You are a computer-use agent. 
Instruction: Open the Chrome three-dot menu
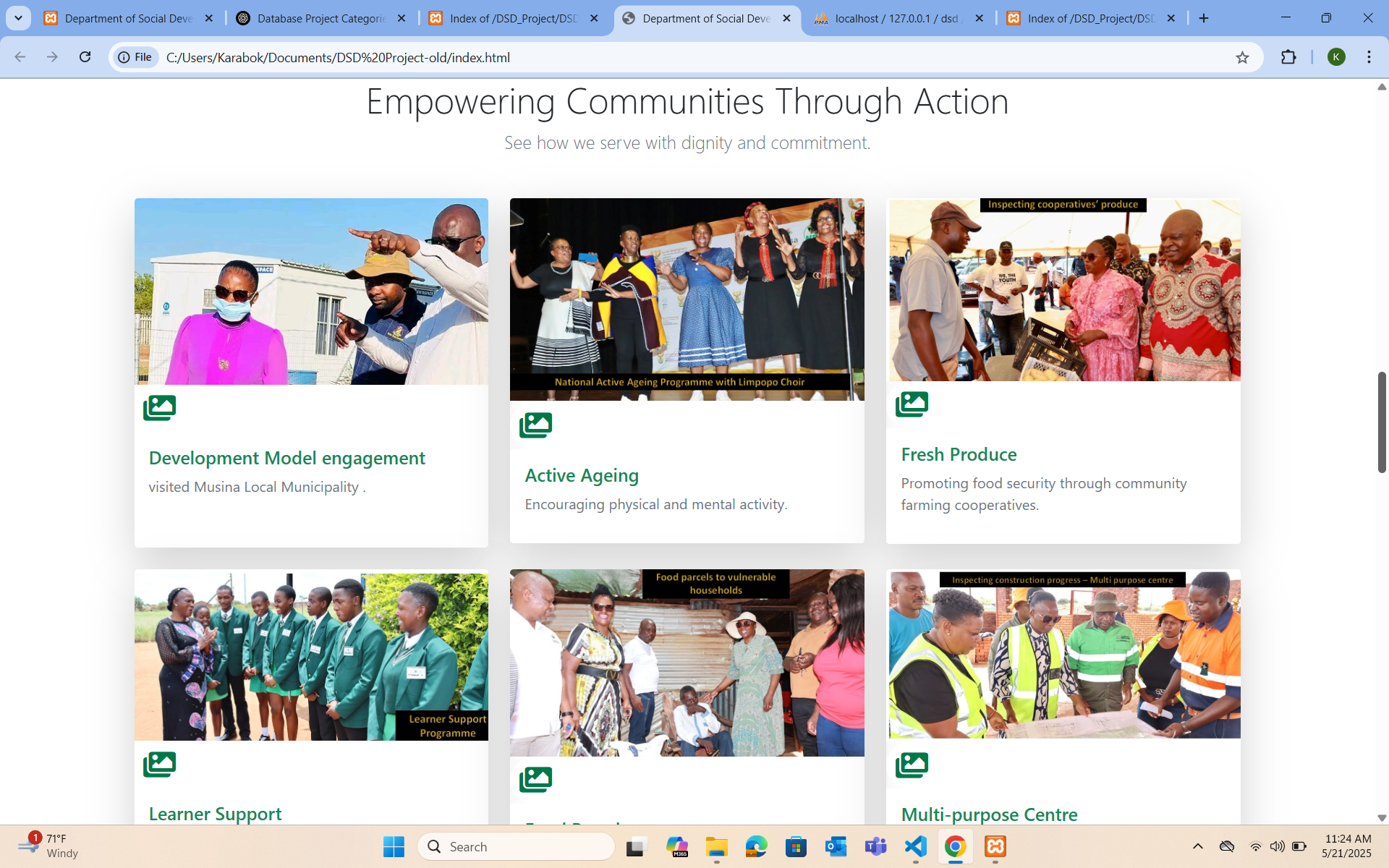point(1369,58)
